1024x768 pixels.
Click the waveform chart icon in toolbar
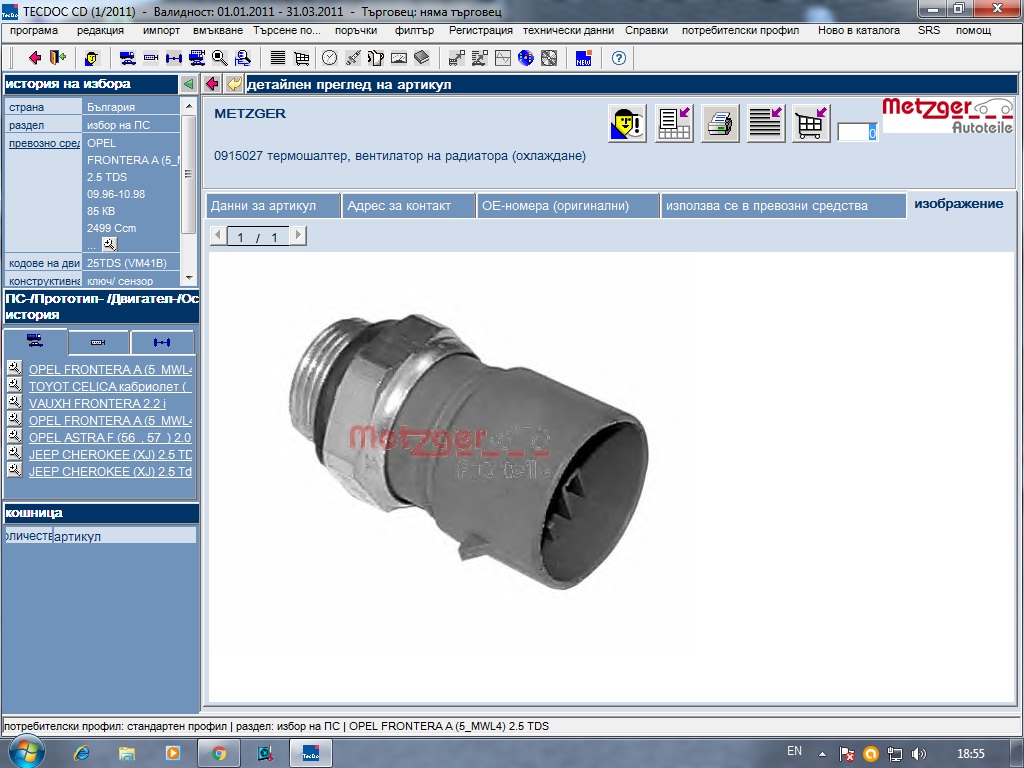(503, 58)
